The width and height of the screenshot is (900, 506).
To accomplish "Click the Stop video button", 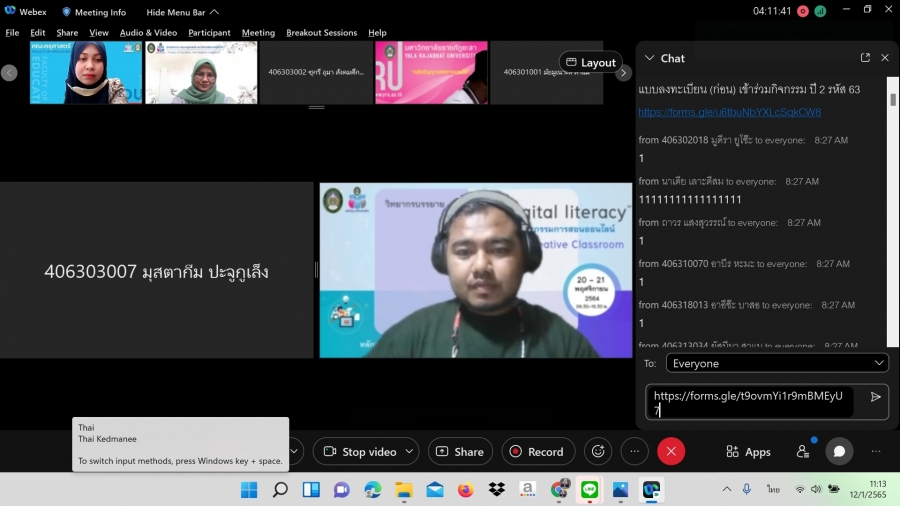I will tap(359, 452).
